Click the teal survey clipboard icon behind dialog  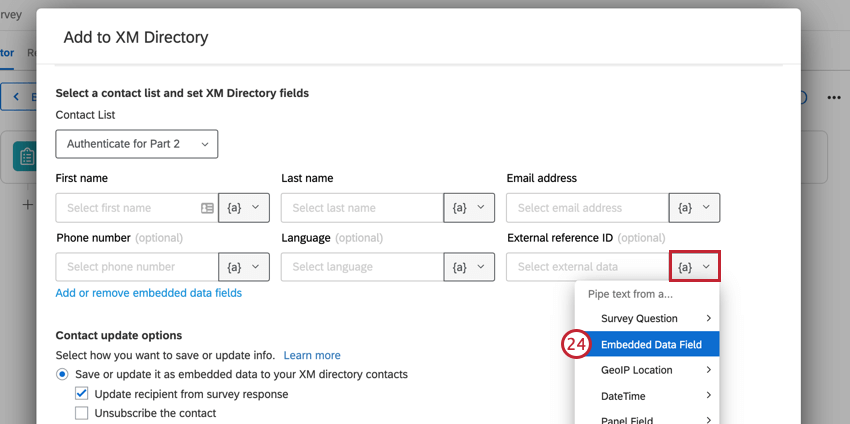(x=25, y=157)
